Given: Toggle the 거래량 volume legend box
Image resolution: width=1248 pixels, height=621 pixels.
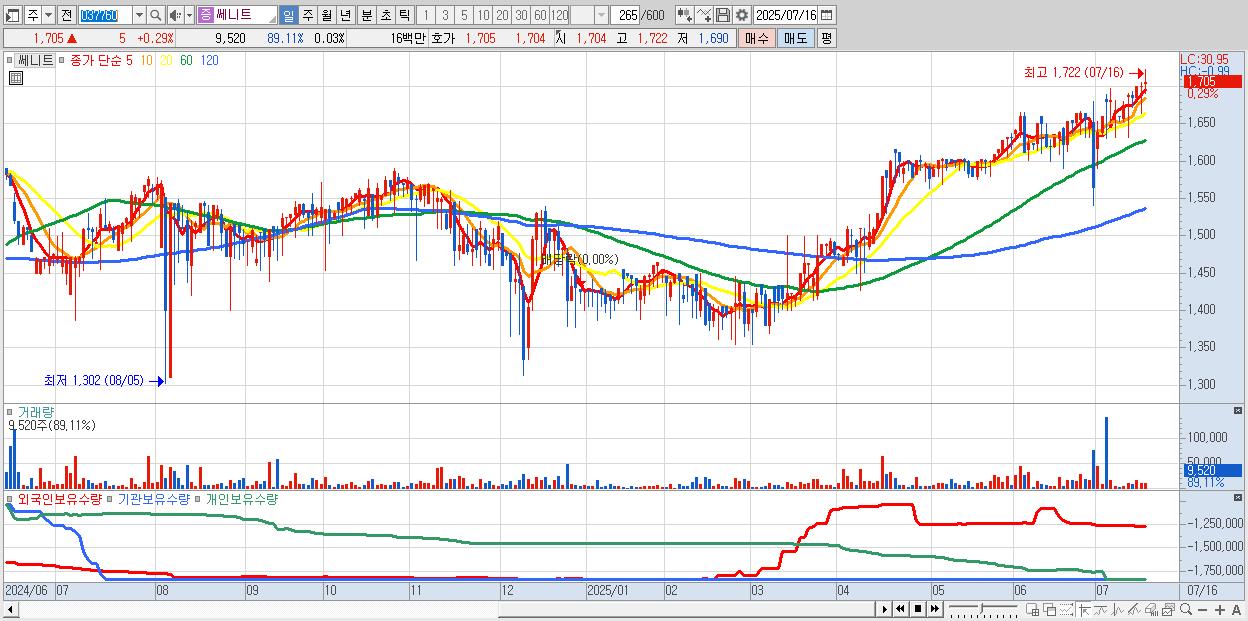Looking at the screenshot, I should pyautogui.click(x=10, y=411).
